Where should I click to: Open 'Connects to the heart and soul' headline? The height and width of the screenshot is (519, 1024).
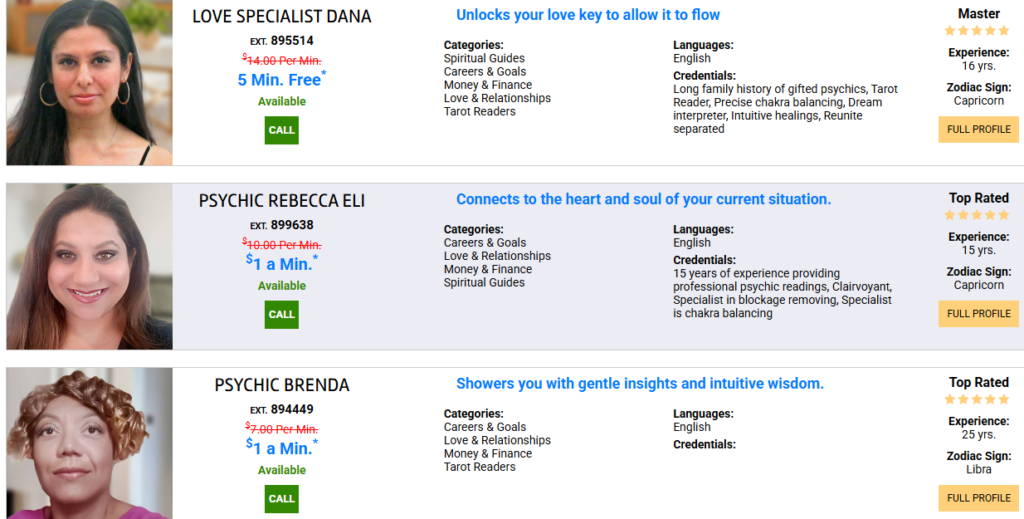(x=643, y=199)
